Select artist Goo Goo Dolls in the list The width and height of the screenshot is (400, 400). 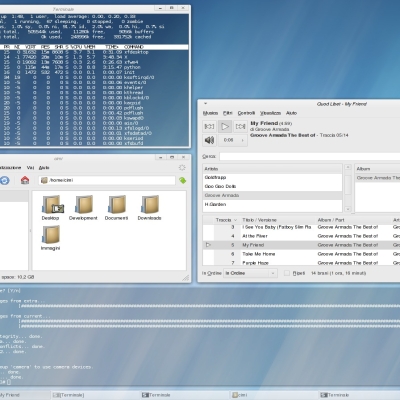(x=272, y=186)
